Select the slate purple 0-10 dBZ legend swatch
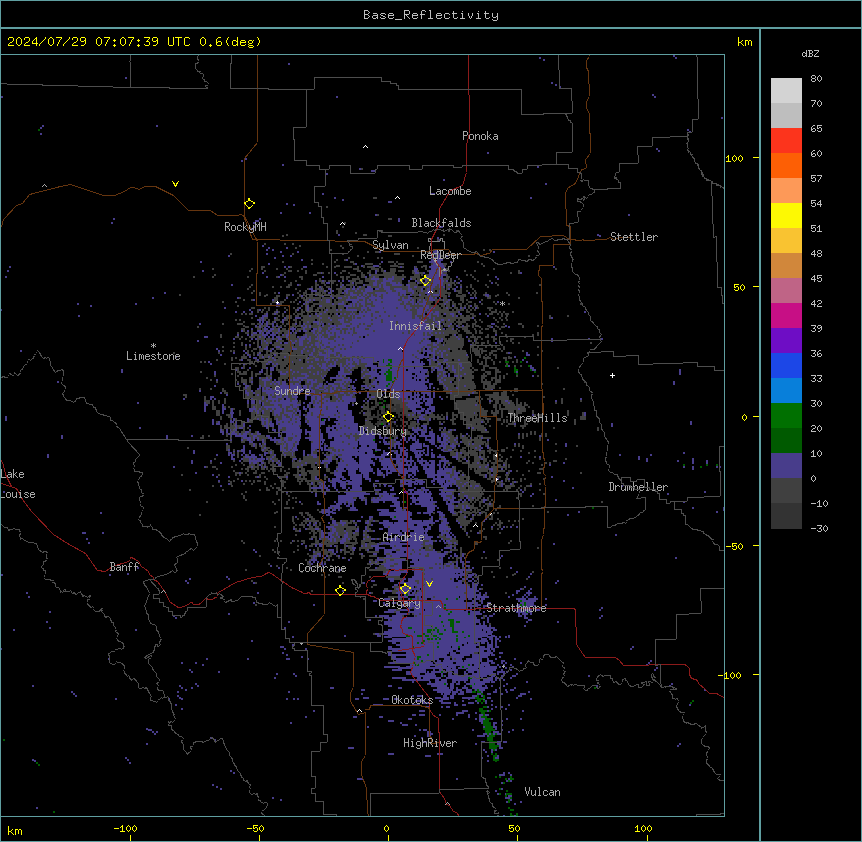862x842 pixels. pos(786,466)
